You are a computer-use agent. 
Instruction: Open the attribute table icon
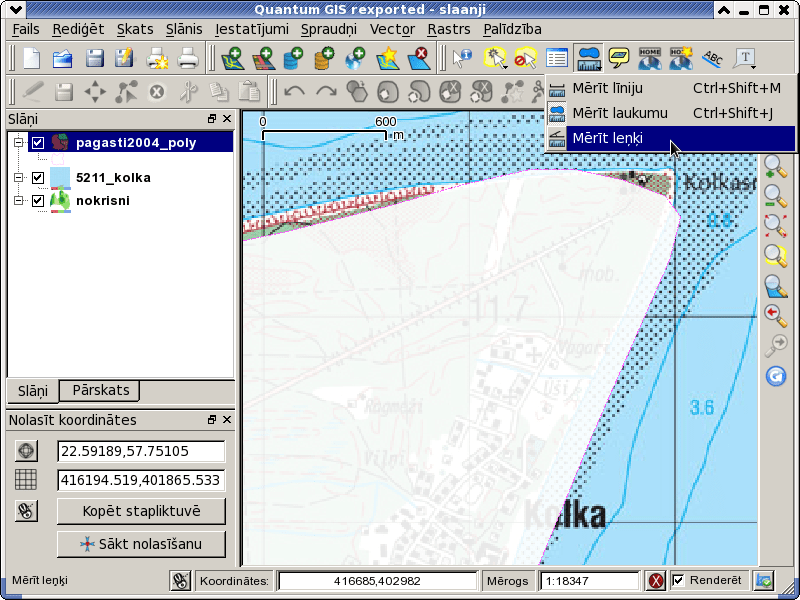coord(557,58)
